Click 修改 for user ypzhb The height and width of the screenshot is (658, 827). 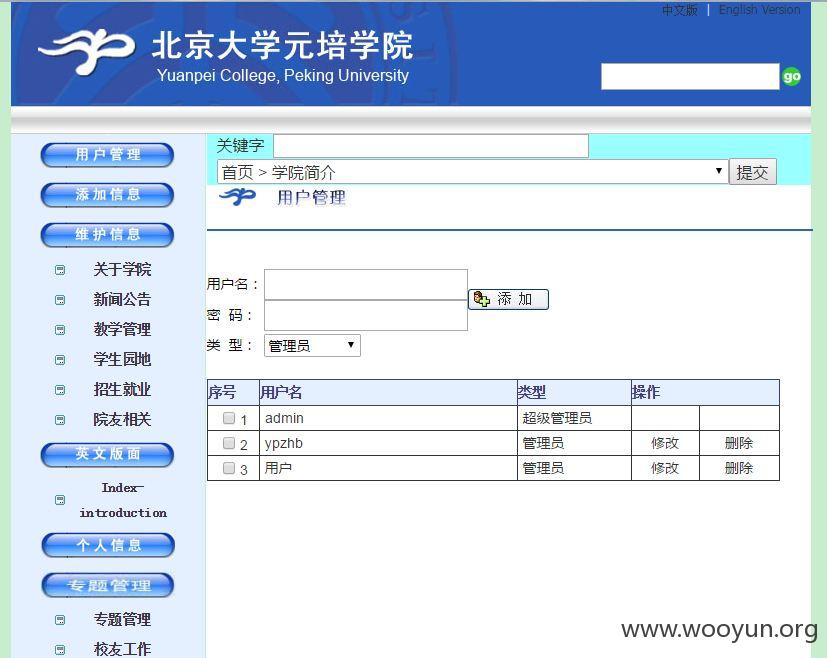[665, 443]
